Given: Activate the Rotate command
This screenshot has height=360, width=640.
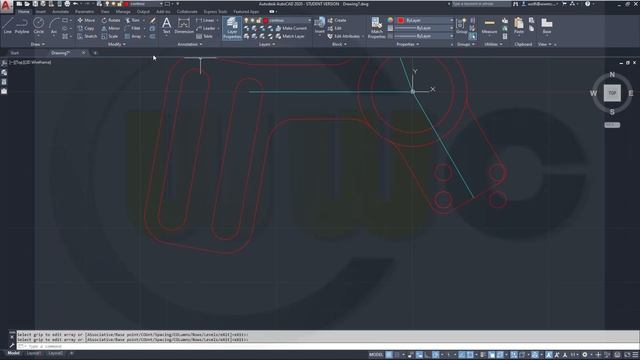Looking at the screenshot, I should (x=111, y=20).
